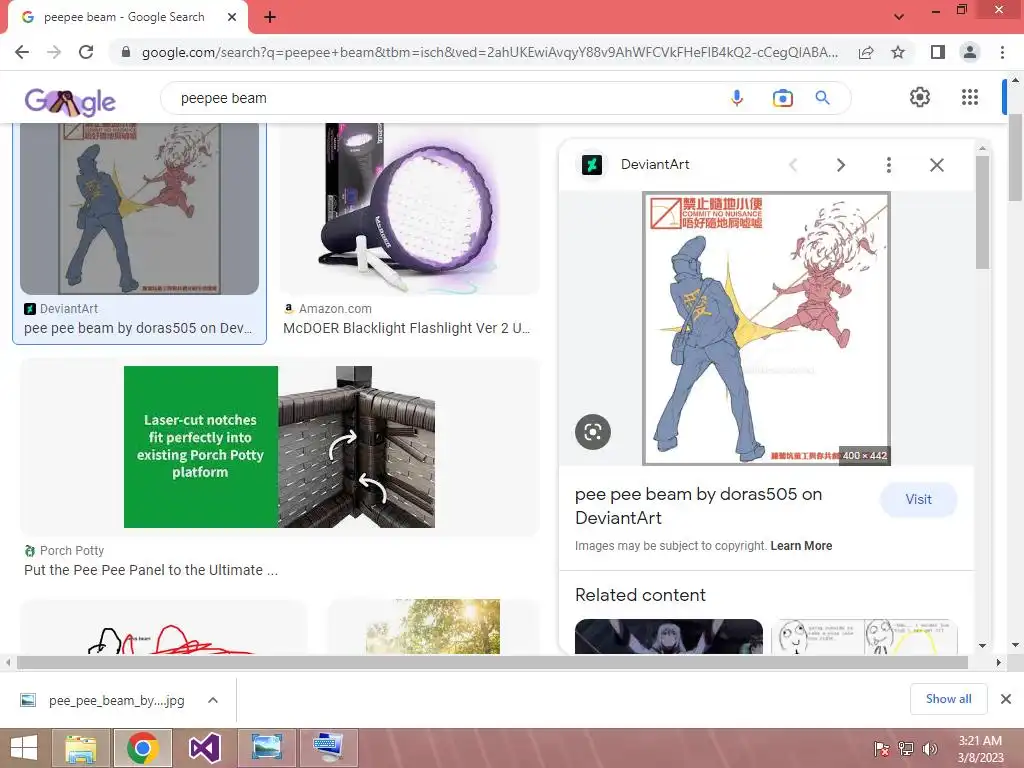Open the photo viewer taskbar icon
Image resolution: width=1024 pixels, height=768 pixels.
[x=266, y=748]
